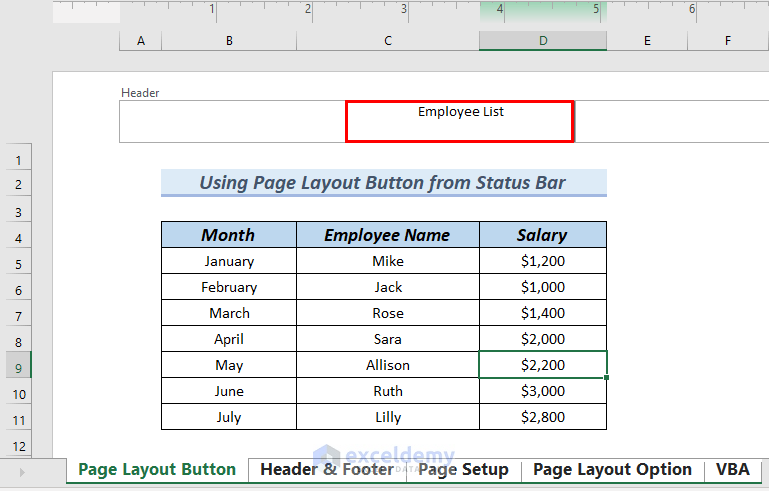
Task: Select the cell containing Sara
Action: [x=388, y=338]
